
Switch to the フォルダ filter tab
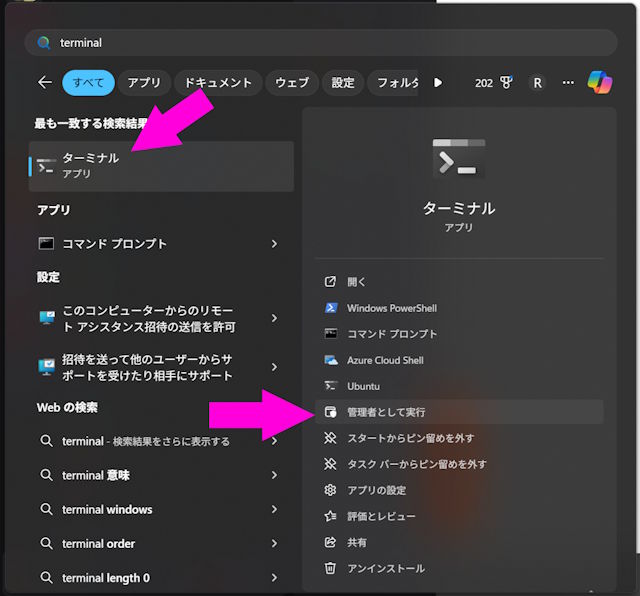click(393, 83)
